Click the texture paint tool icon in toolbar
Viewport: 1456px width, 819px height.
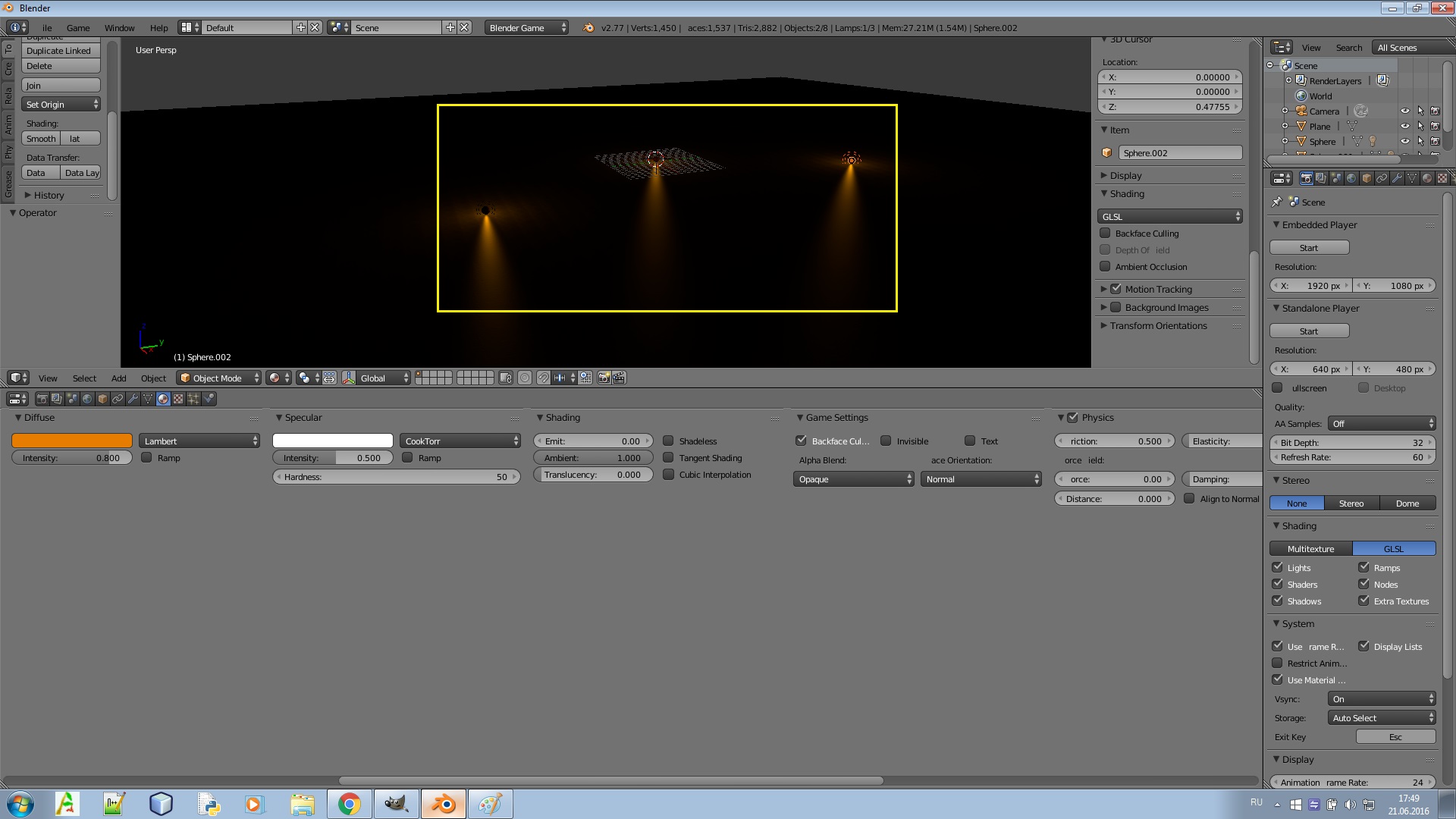click(x=178, y=399)
